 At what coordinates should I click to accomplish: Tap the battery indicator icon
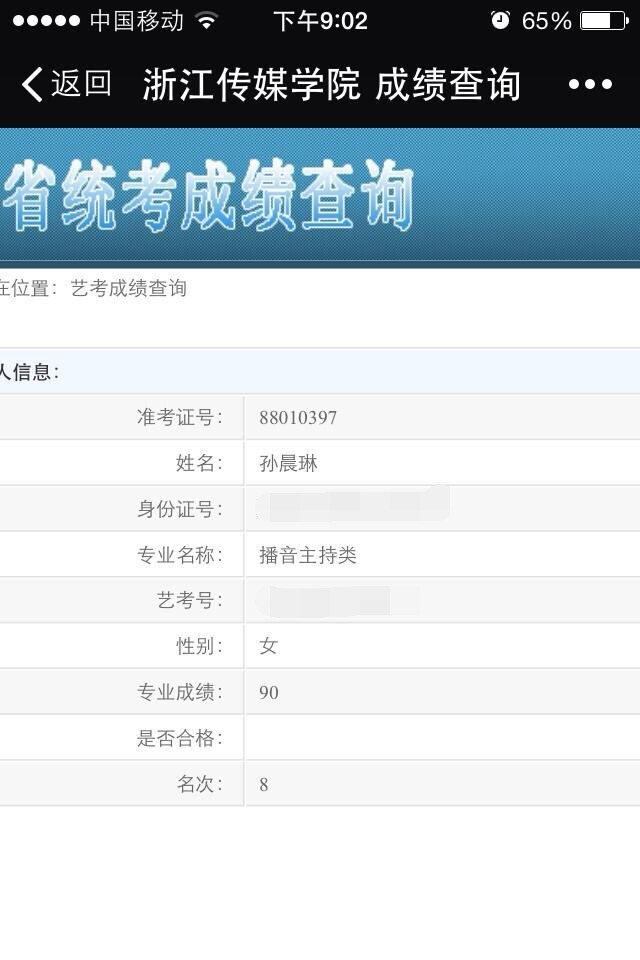click(604, 21)
